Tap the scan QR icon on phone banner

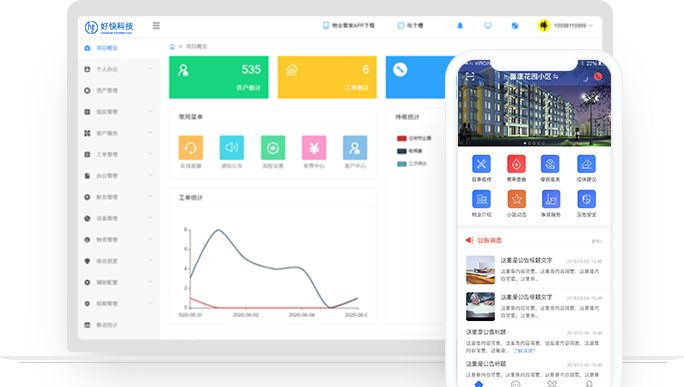(x=469, y=77)
